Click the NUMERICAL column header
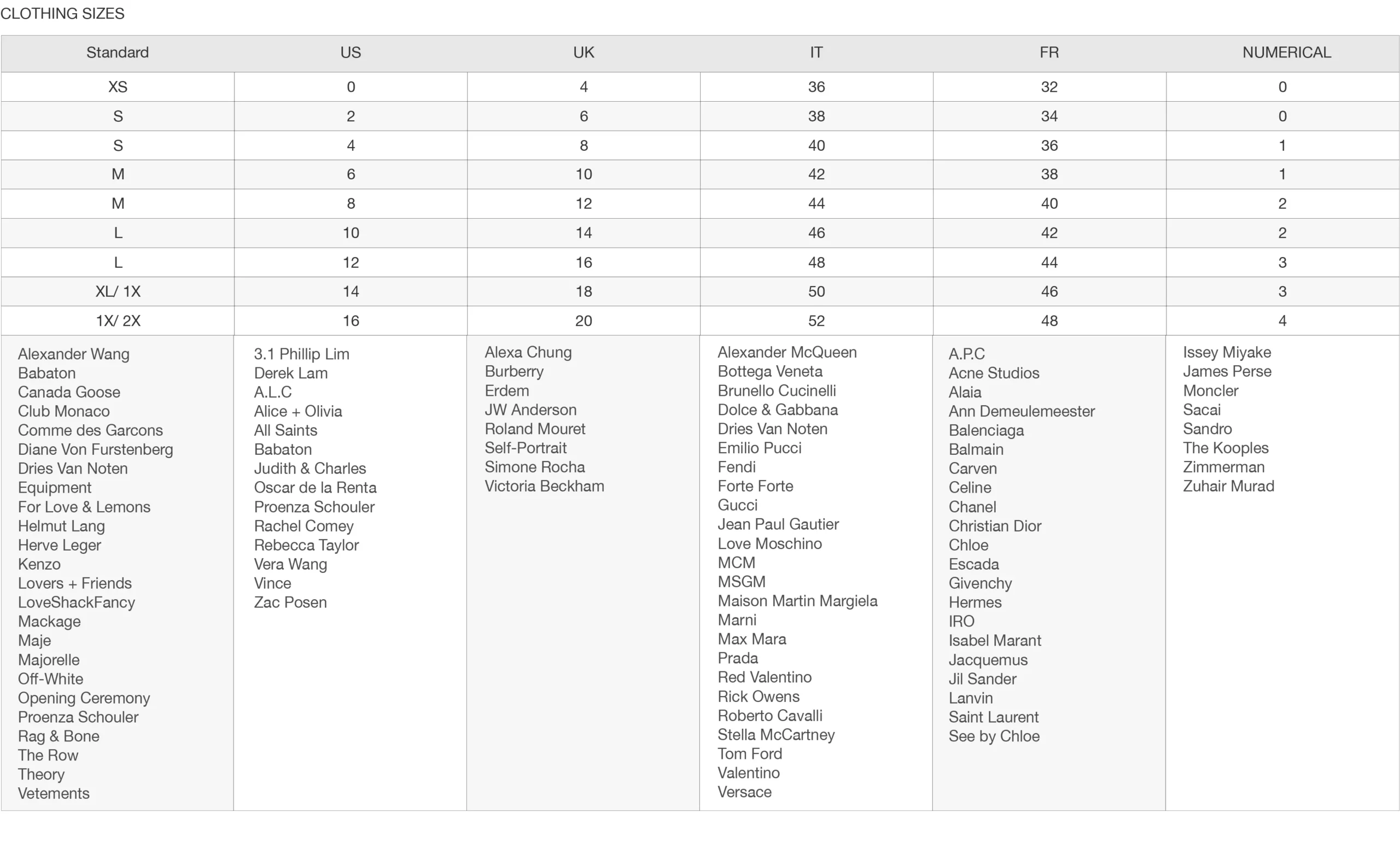The width and height of the screenshot is (1400, 860). coord(1286,53)
